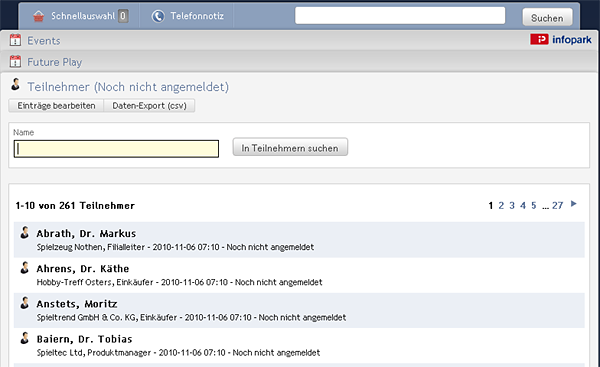Click Daten-Export (csv) button
Screen dimensions: 600x367
click(x=149, y=106)
